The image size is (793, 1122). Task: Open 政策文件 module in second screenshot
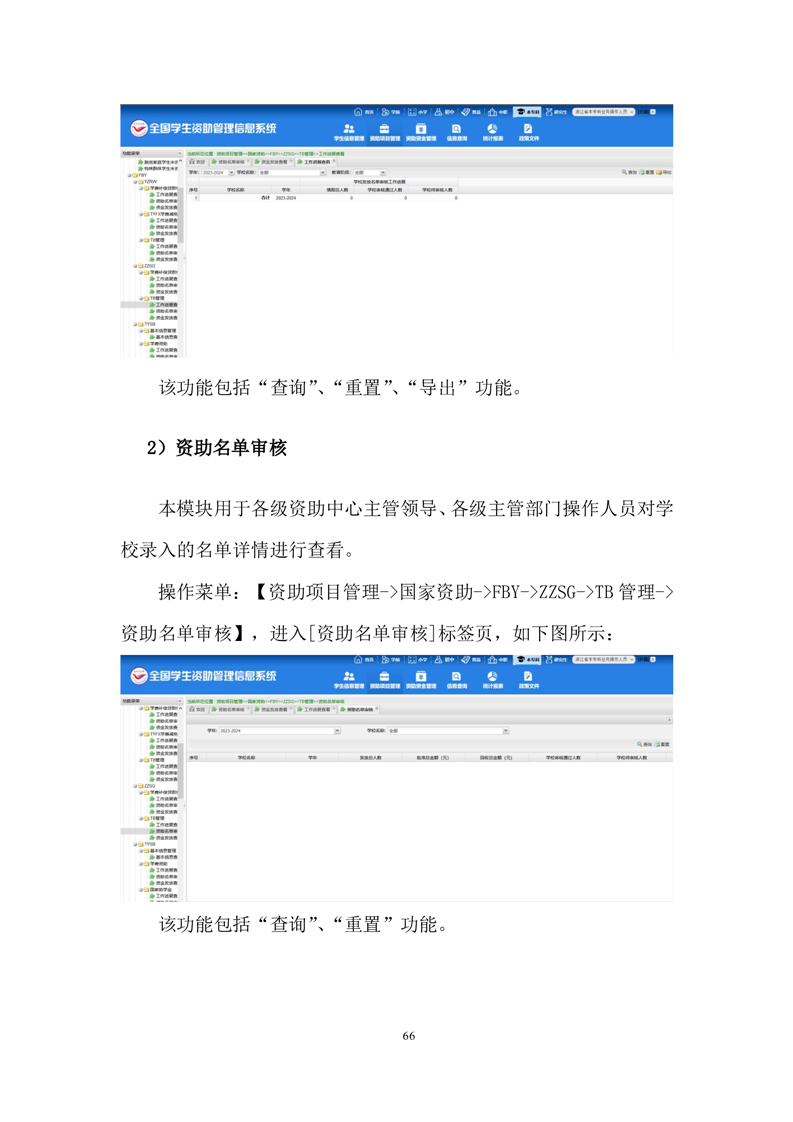pos(528,680)
